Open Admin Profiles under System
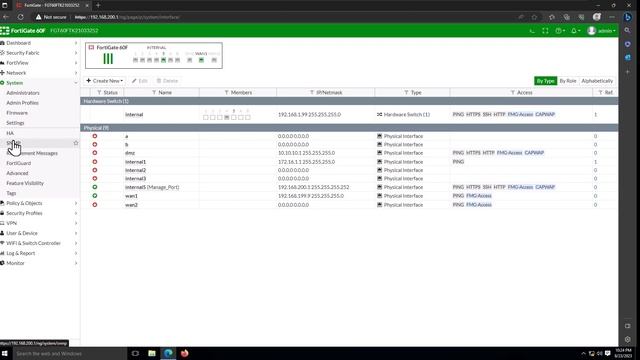Screen dimensions: 640x360 (22, 103)
